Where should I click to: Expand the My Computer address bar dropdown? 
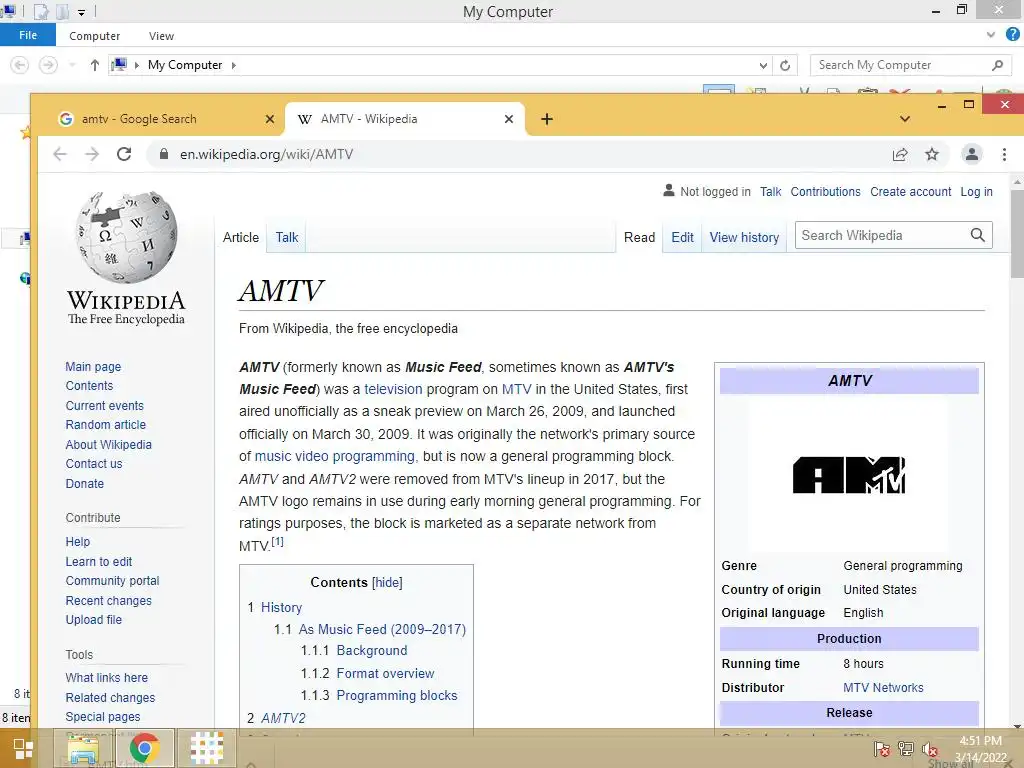point(763,65)
